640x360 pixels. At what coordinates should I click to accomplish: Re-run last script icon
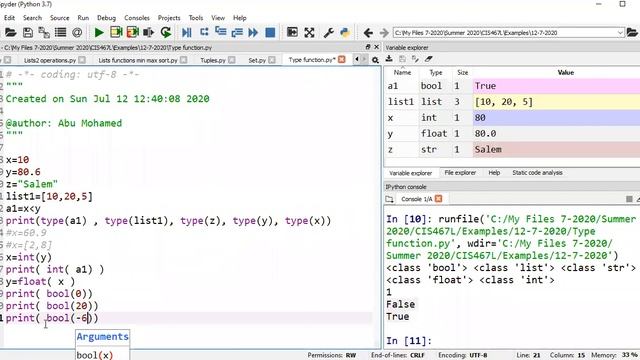pyautogui.click(x=165, y=33)
